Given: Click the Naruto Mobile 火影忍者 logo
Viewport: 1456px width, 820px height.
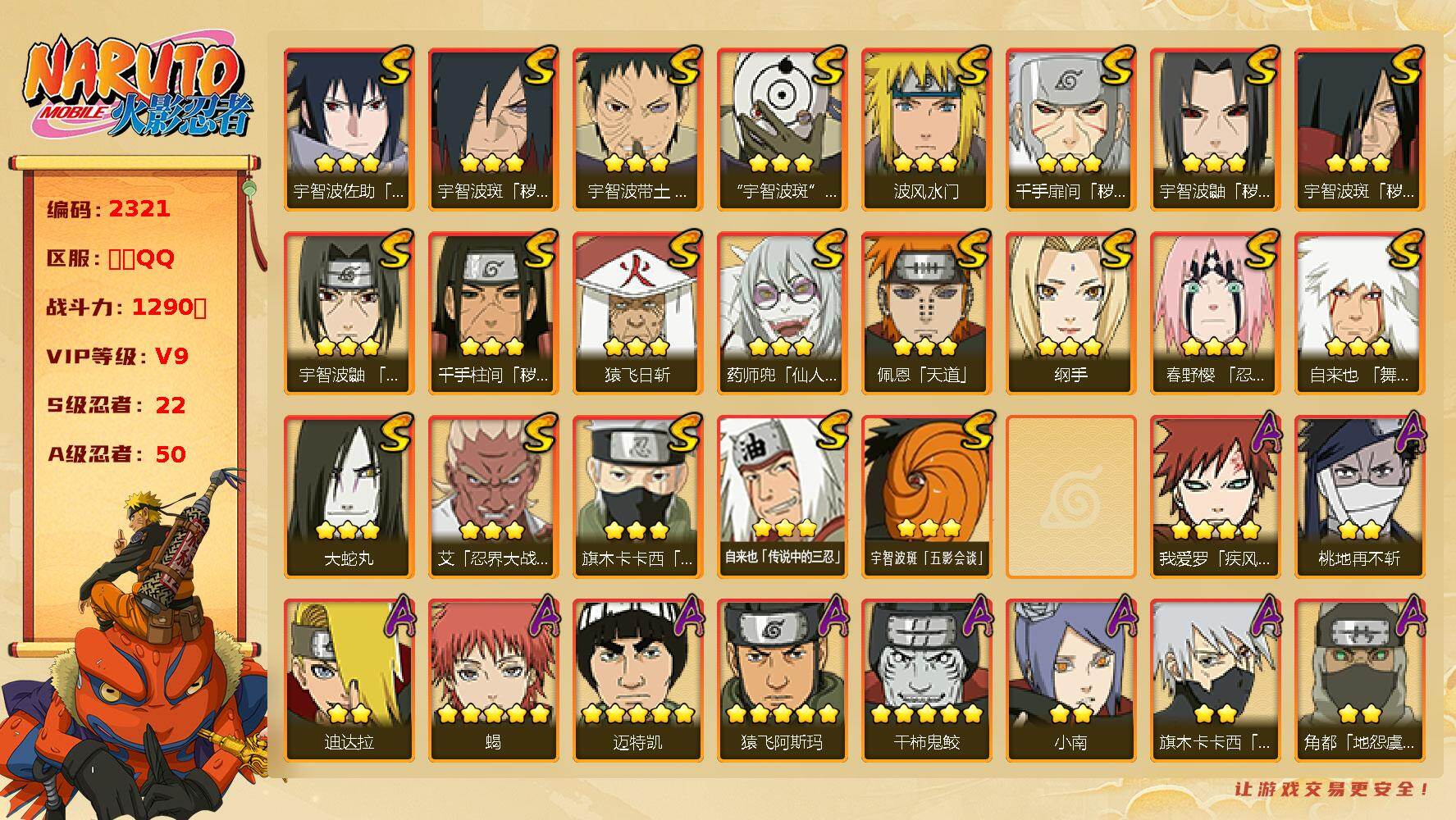Looking at the screenshot, I should pos(139,89).
